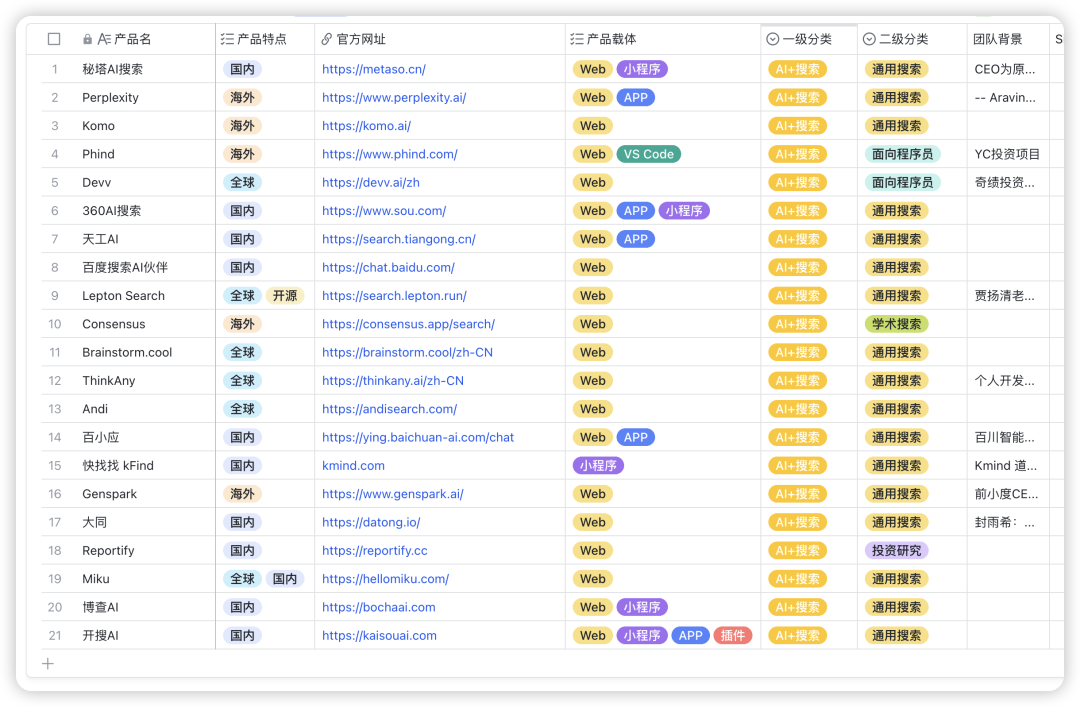The image size is (1080, 707).
Task: Click the 开源 tag on Lepton Search row
Action: pyautogui.click(x=284, y=295)
